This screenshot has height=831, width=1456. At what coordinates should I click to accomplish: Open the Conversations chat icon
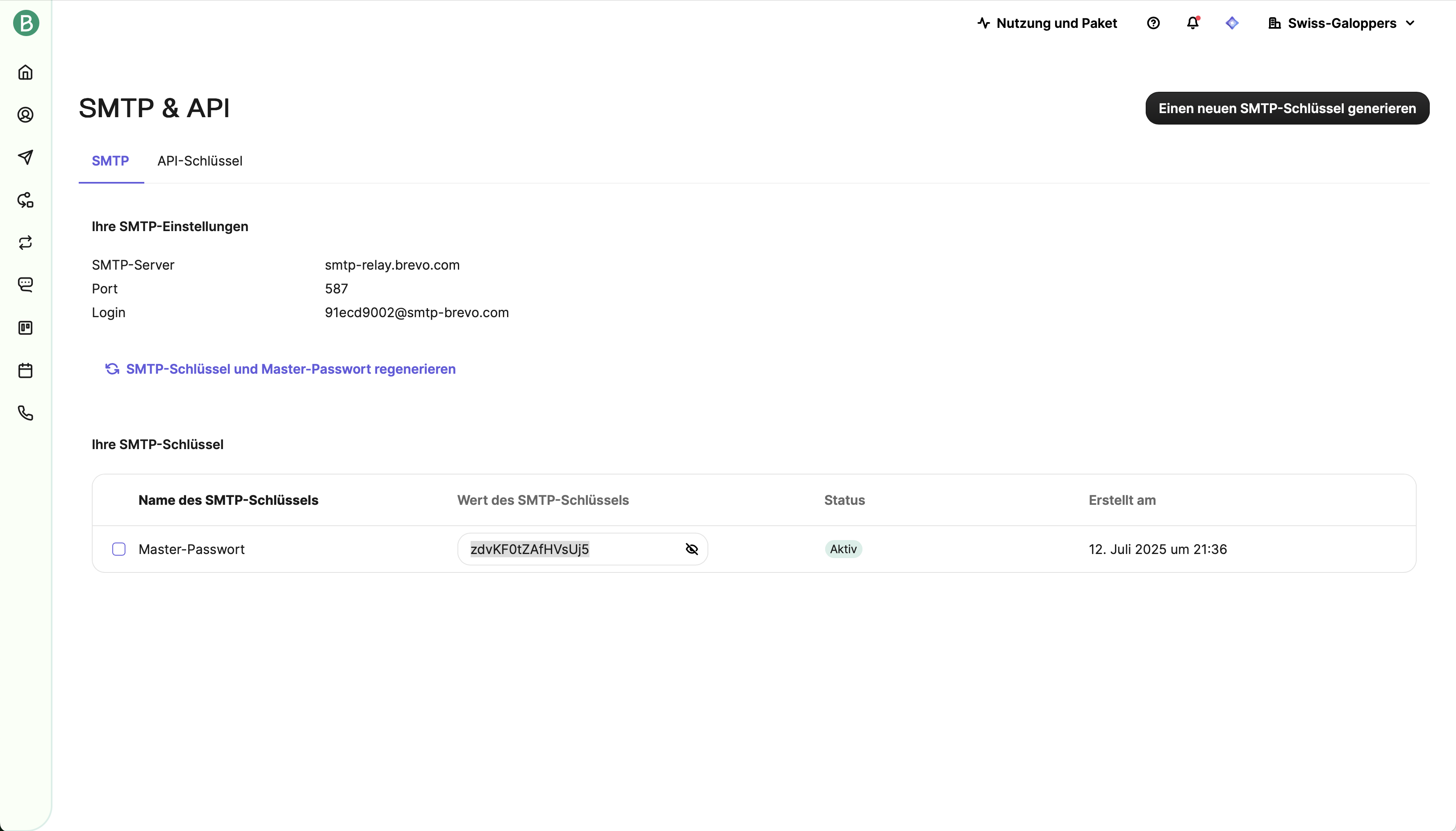pos(26,284)
